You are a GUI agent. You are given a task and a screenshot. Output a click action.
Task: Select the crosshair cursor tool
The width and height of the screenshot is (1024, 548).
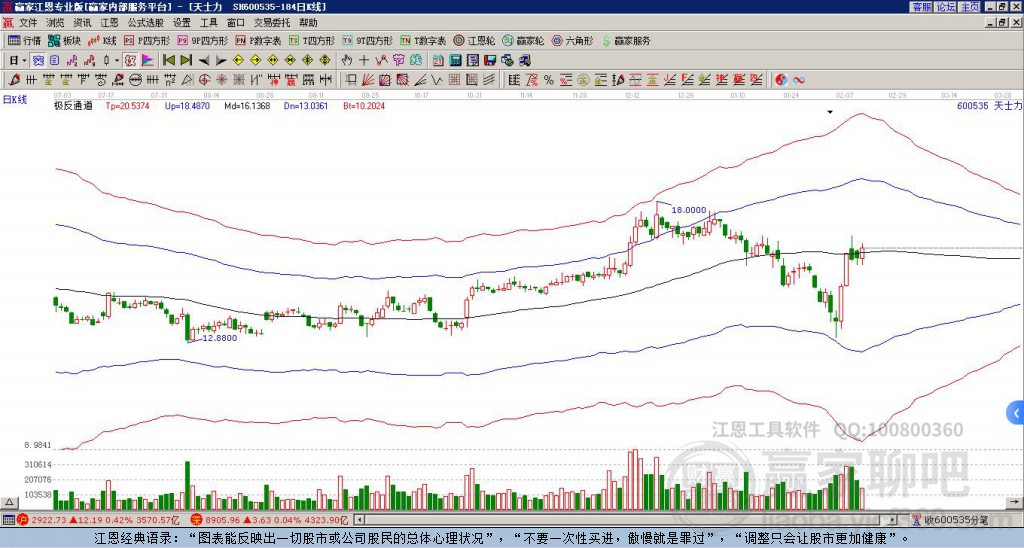point(364,61)
